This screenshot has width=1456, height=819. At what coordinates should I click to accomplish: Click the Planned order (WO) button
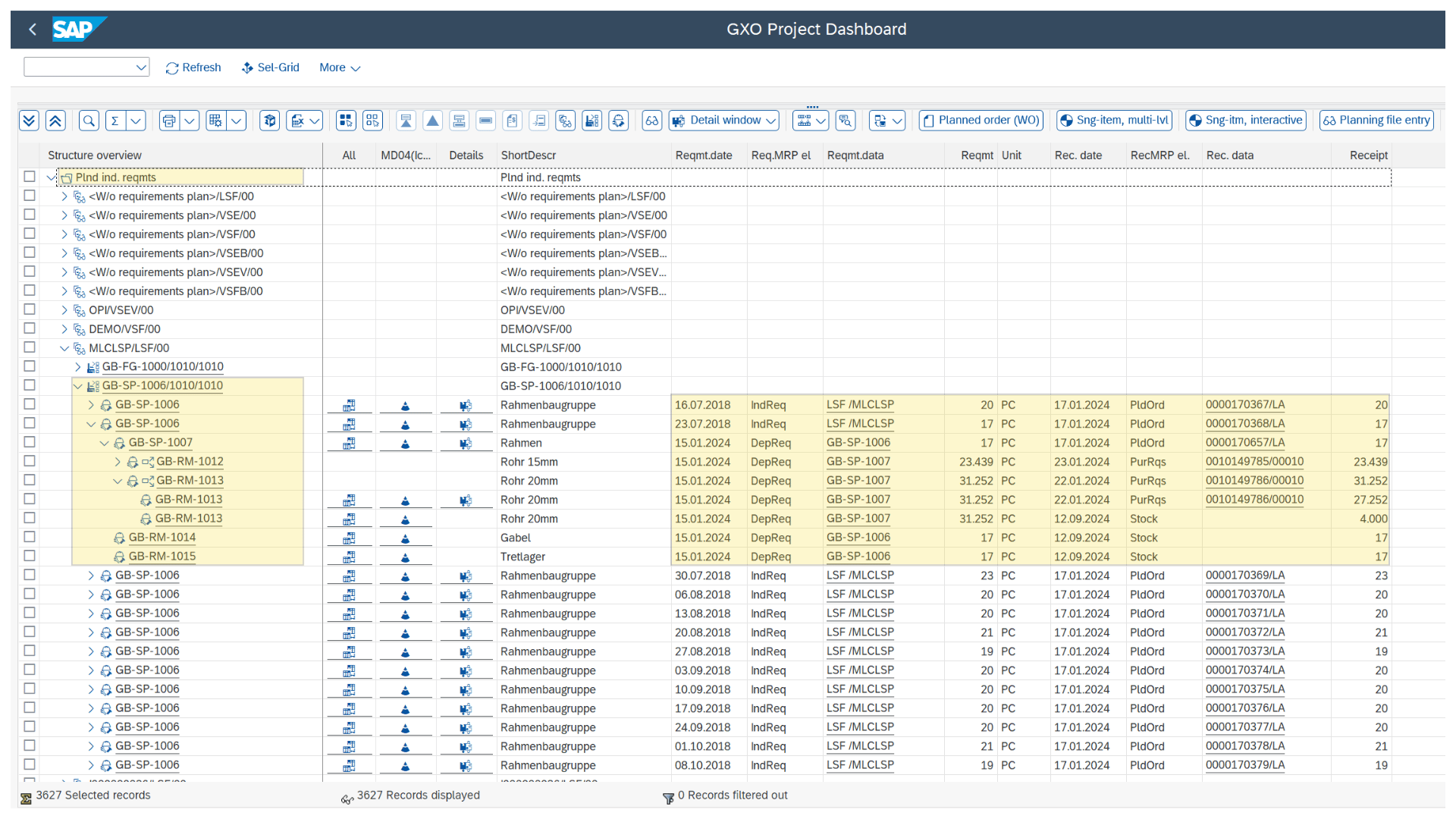[980, 120]
